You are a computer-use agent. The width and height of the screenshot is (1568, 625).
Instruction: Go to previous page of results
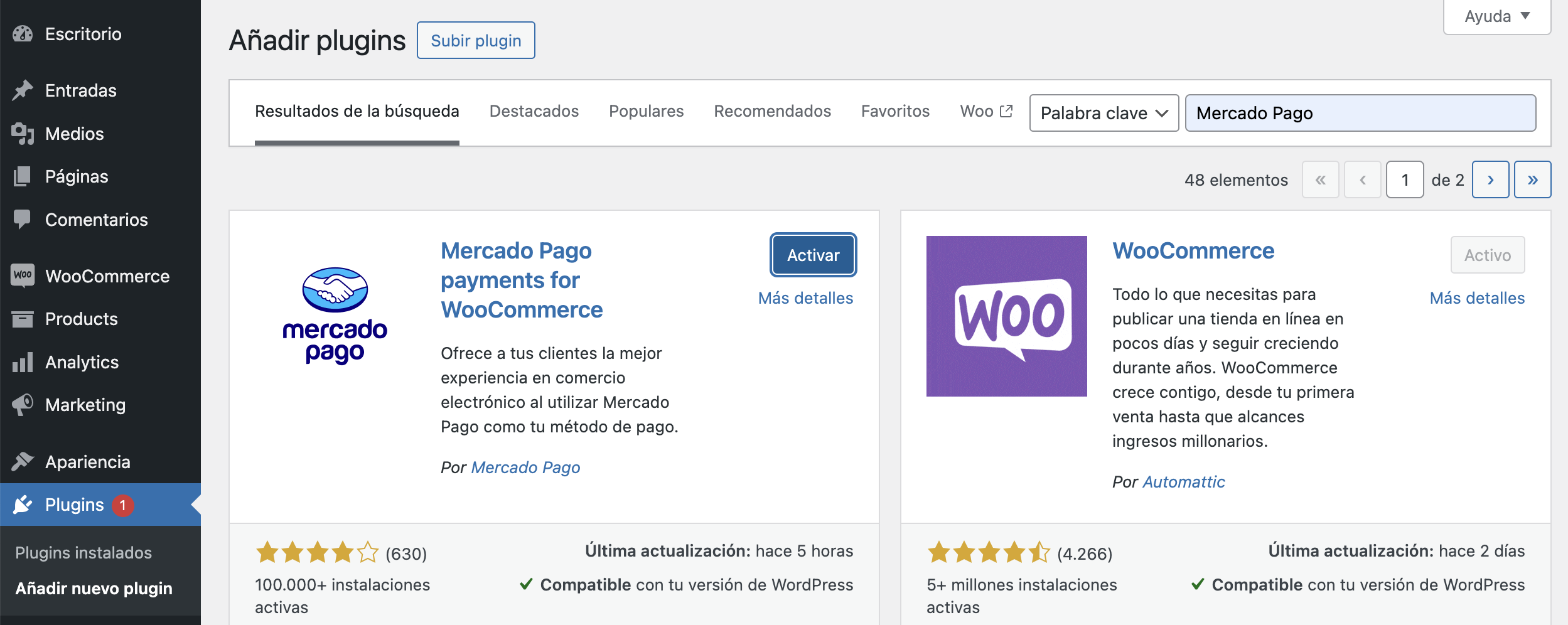pos(1363,180)
